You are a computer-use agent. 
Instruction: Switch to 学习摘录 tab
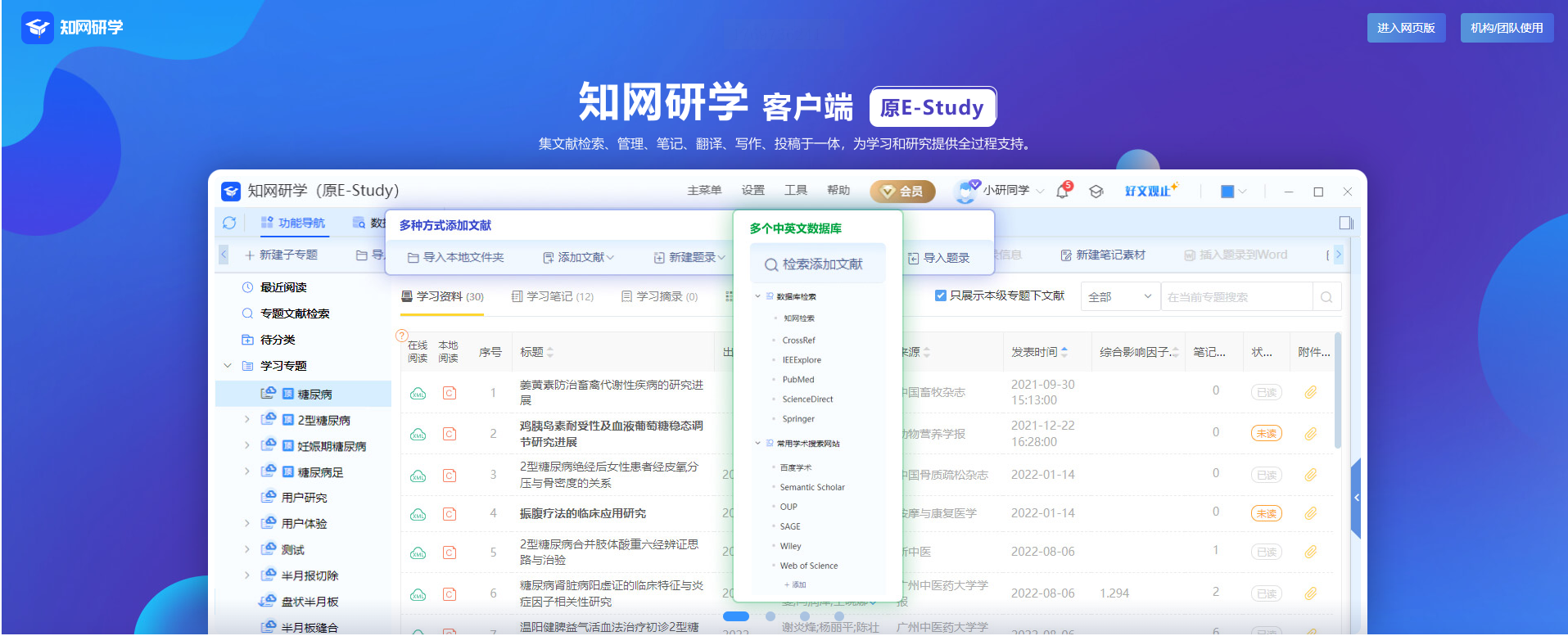click(x=660, y=296)
